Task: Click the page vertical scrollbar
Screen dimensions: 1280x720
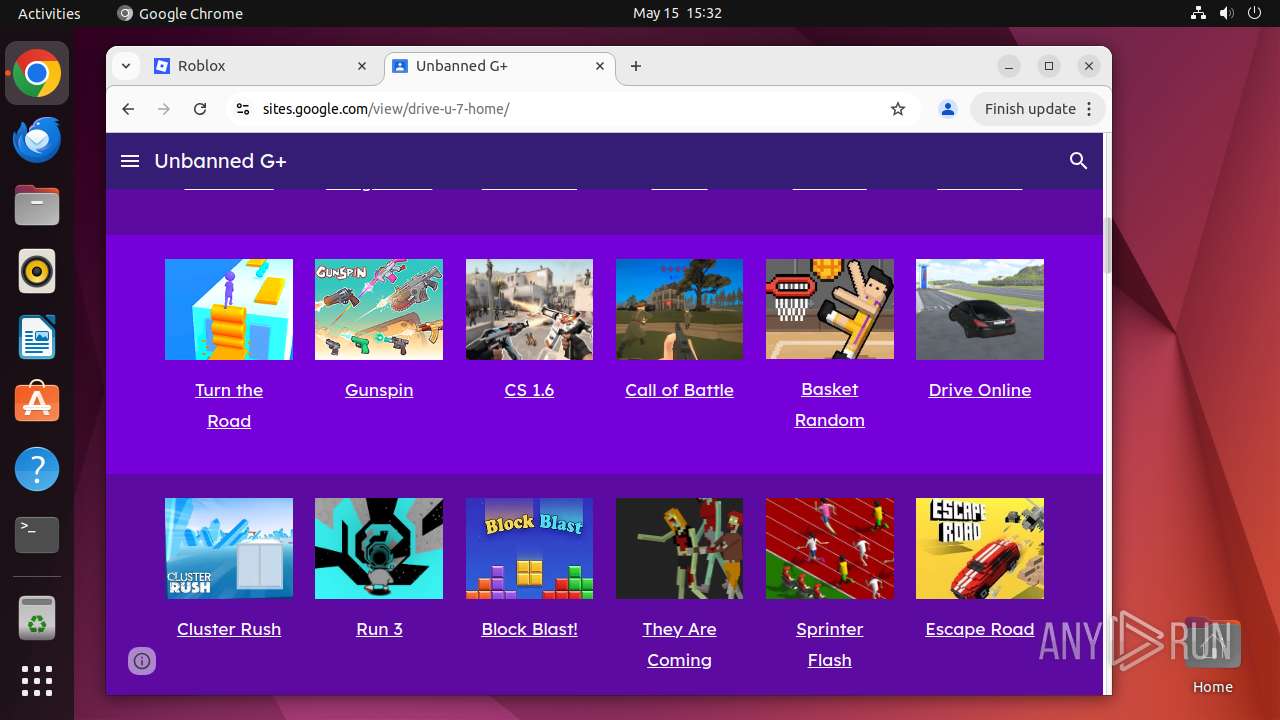Action: (1107, 245)
